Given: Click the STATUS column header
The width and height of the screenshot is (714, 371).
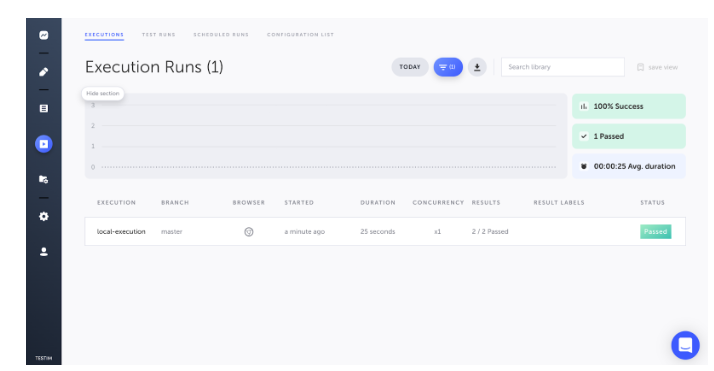Looking at the screenshot, I should [x=653, y=203].
